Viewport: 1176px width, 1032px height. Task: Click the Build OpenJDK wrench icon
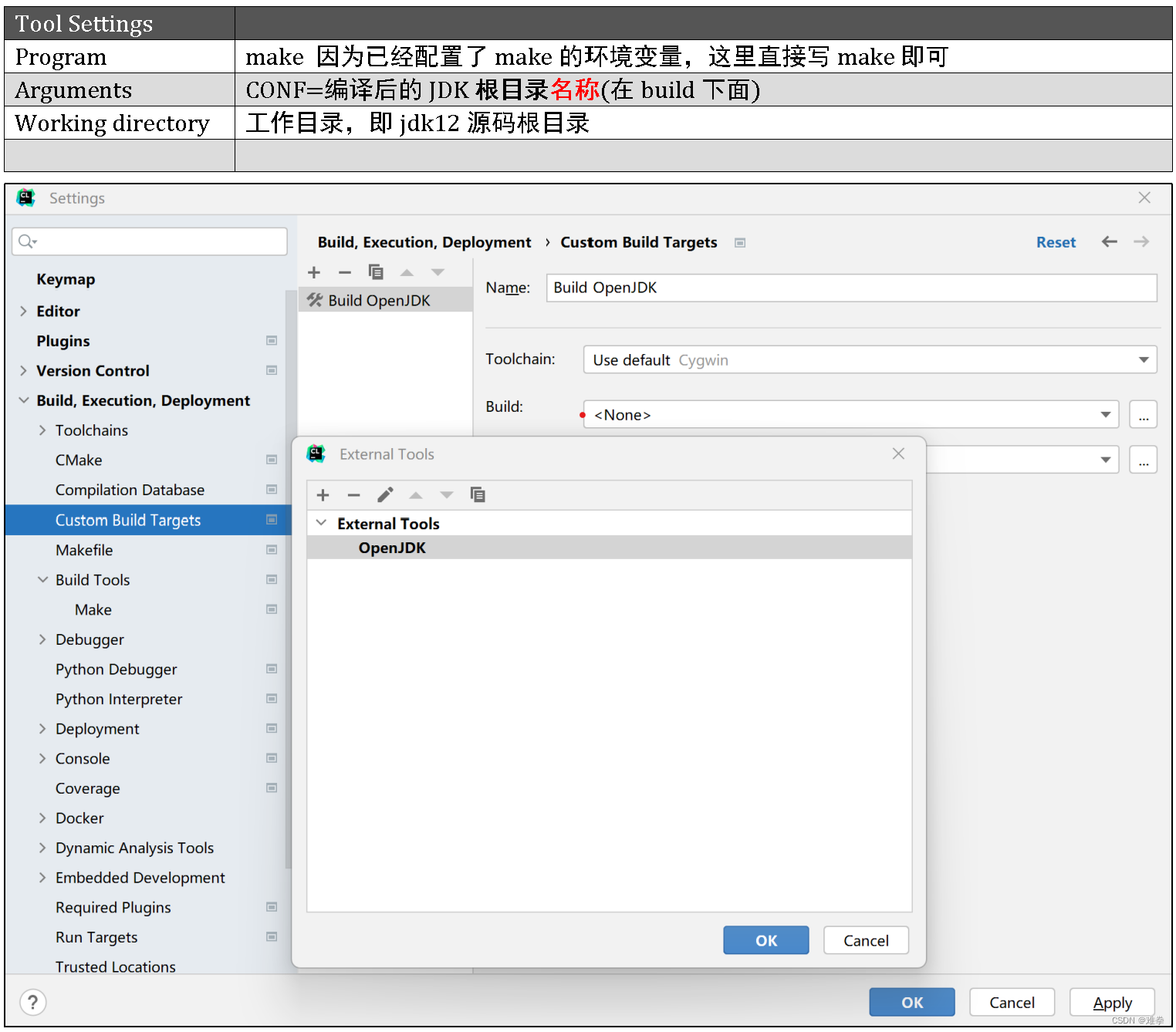pos(315,300)
